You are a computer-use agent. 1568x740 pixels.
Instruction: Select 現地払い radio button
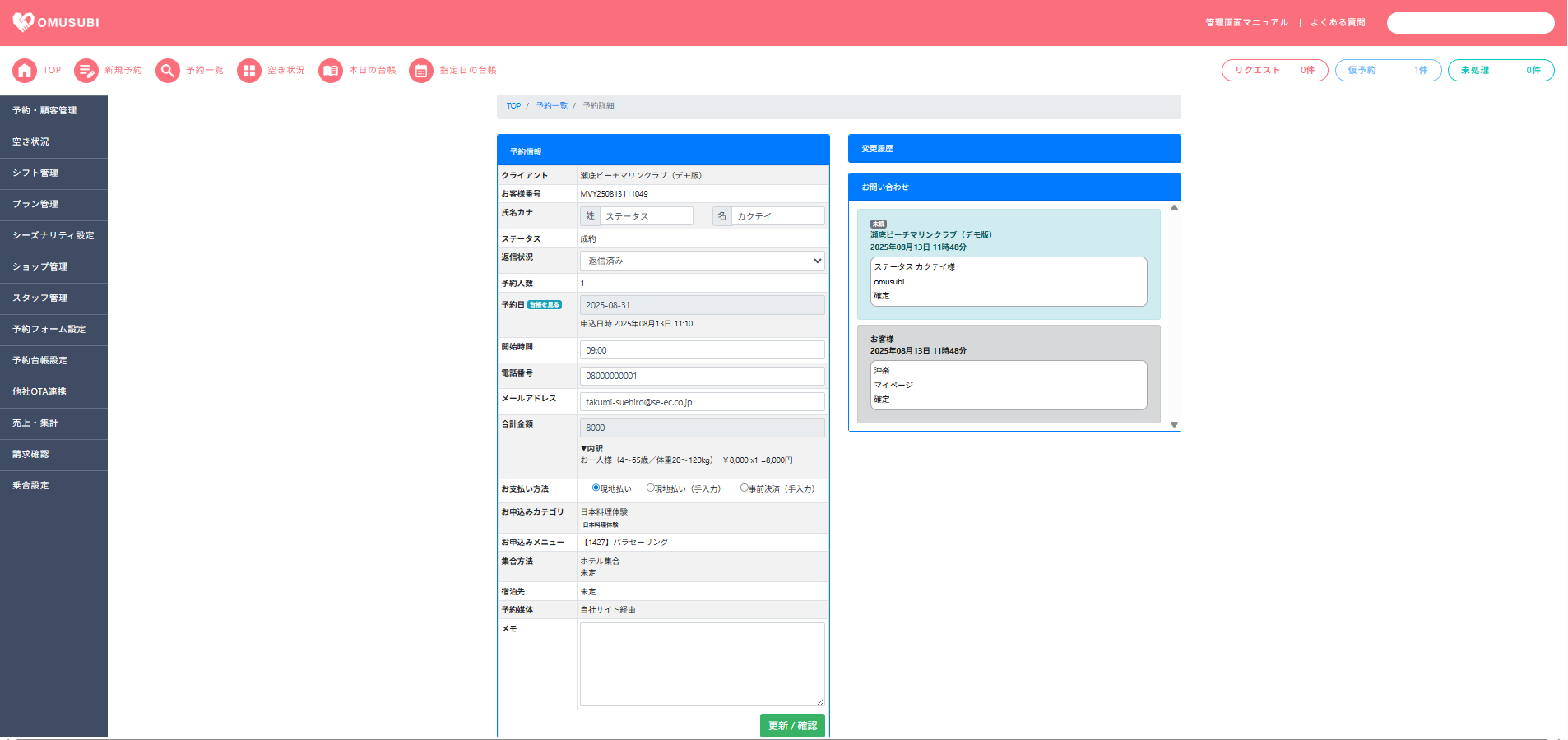click(x=596, y=488)
